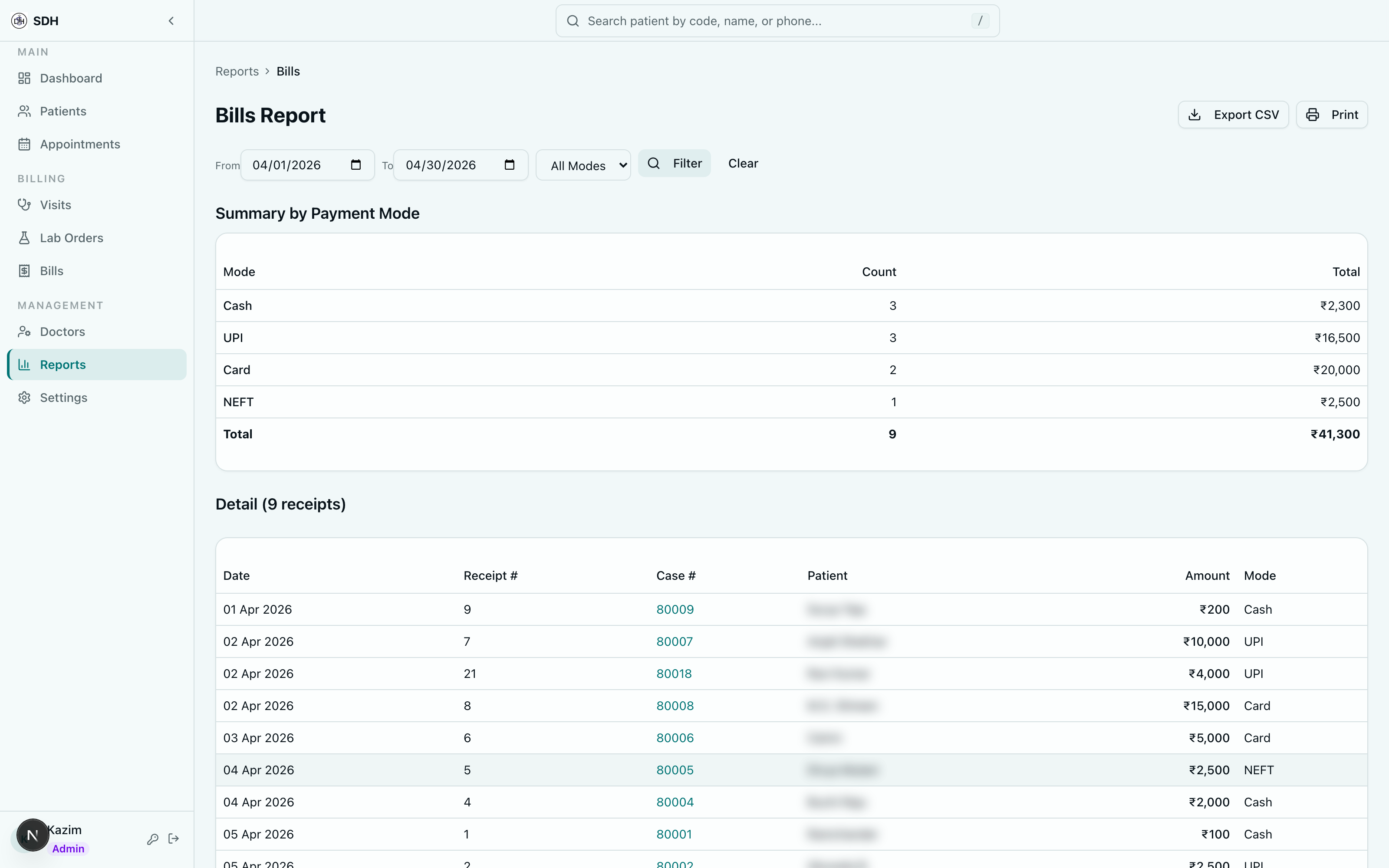This screenshot has width=1389, height=868.
Task: Click the Export CSV download icon
Action: tap(1195, 115)
